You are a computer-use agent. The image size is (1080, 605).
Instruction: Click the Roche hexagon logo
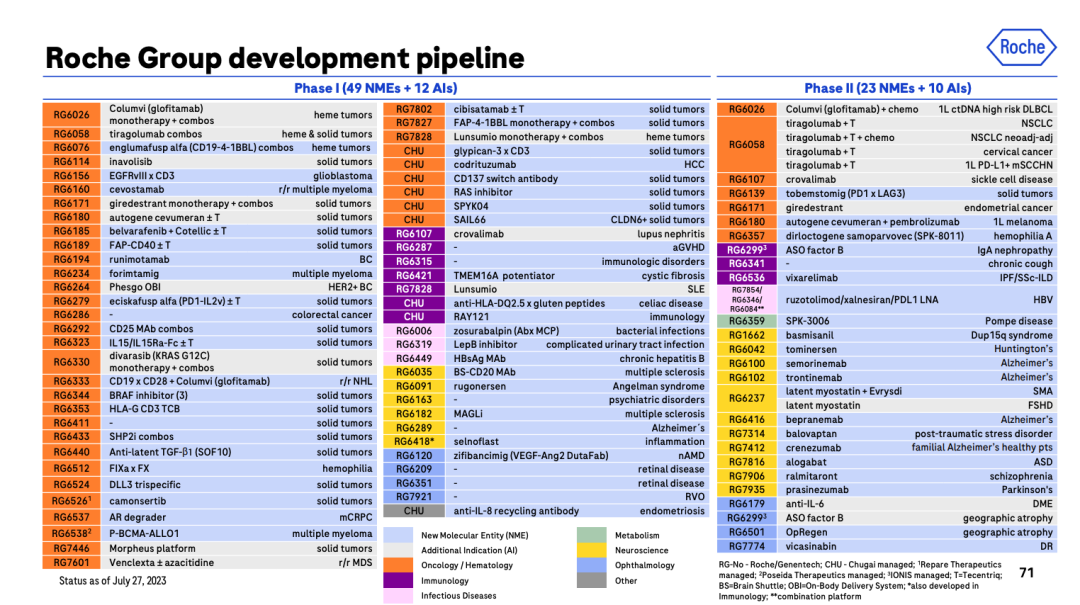[1021, 48]
